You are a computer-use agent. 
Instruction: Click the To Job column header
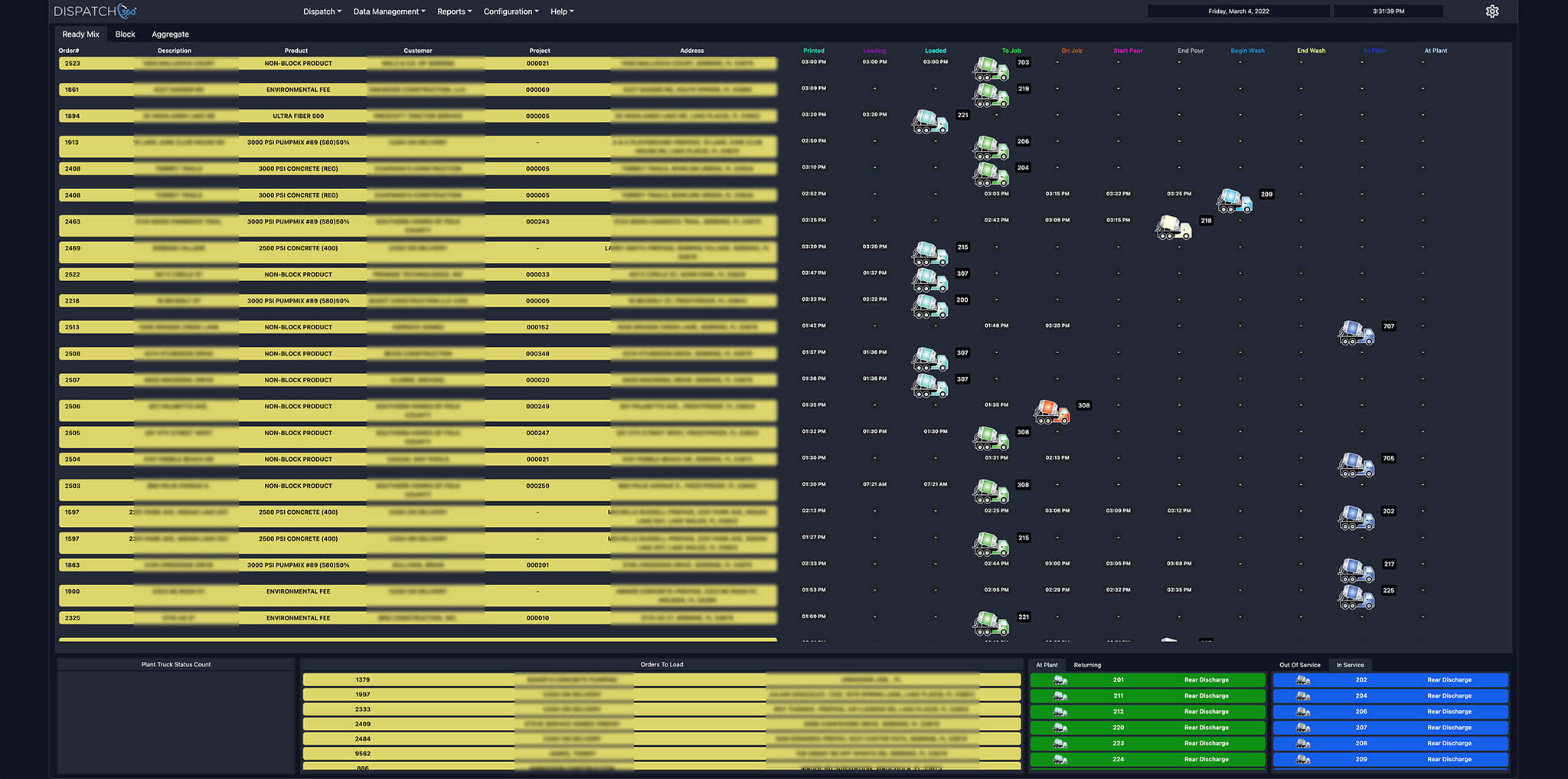[1011, 51]
